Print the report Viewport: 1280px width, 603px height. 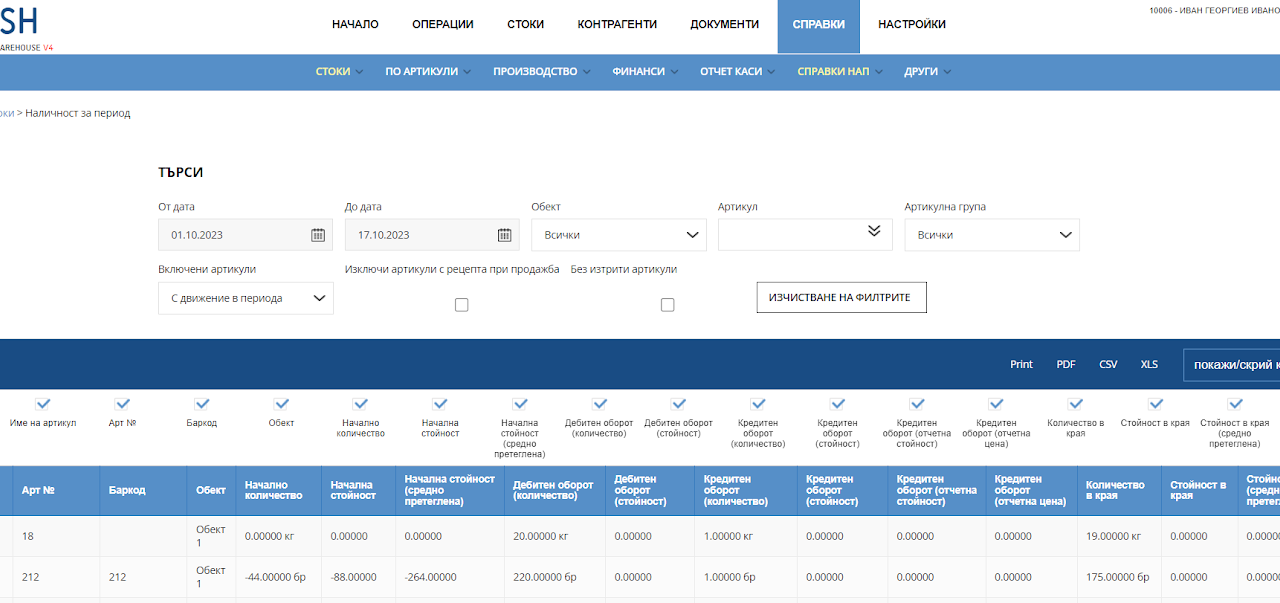pos(1021,364)
